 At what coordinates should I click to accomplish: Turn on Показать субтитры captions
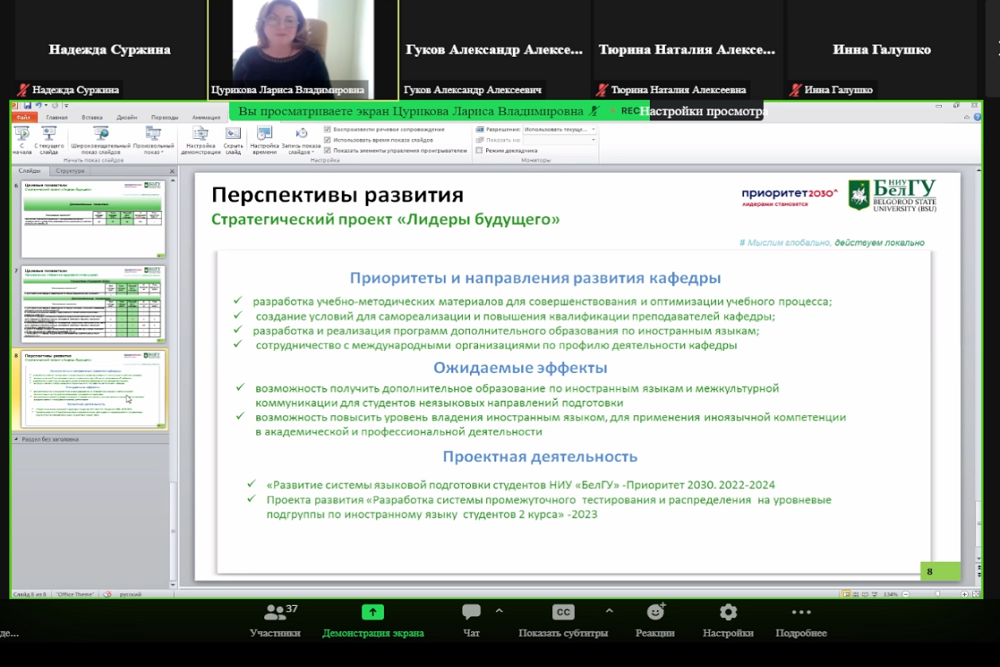[x=563, y=613]
